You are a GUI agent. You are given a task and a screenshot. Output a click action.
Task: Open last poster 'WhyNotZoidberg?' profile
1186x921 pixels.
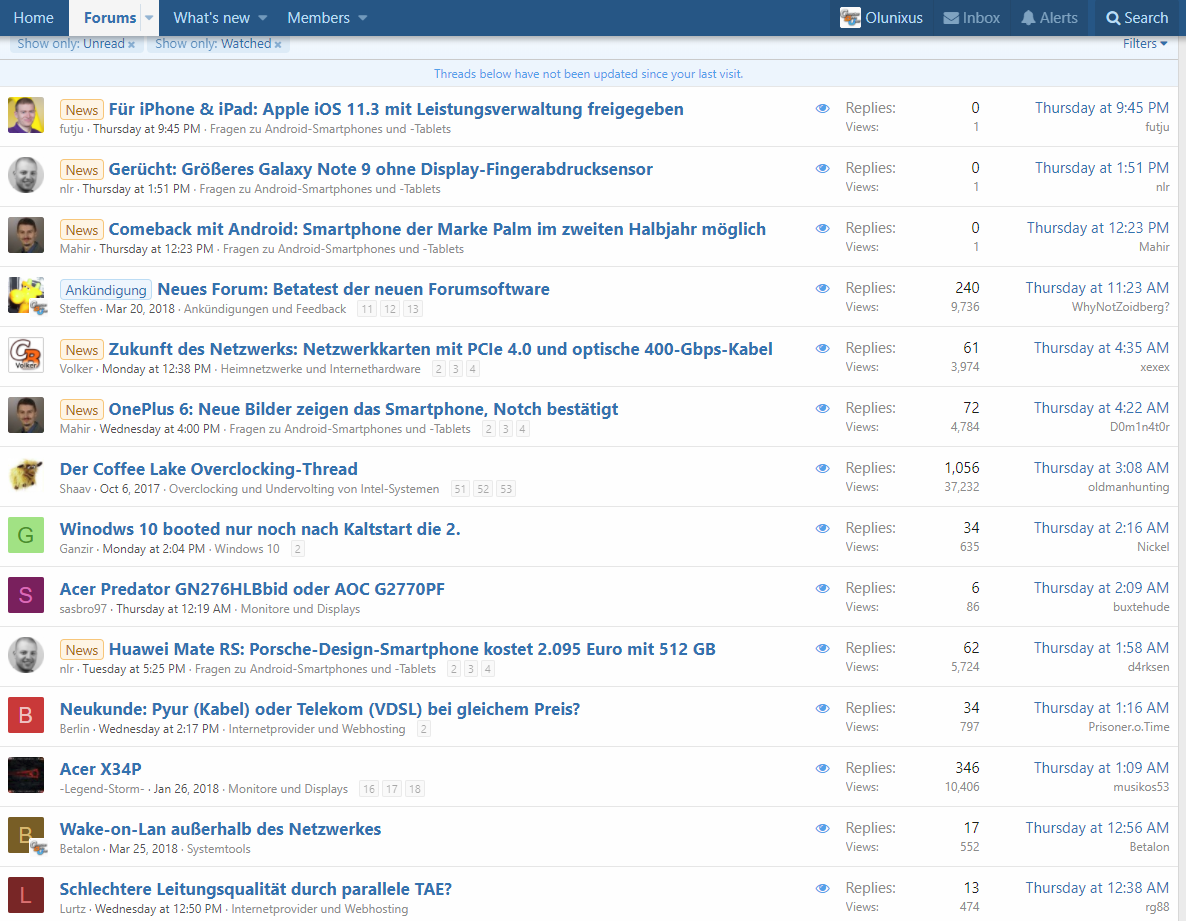tap(1120, 307)
